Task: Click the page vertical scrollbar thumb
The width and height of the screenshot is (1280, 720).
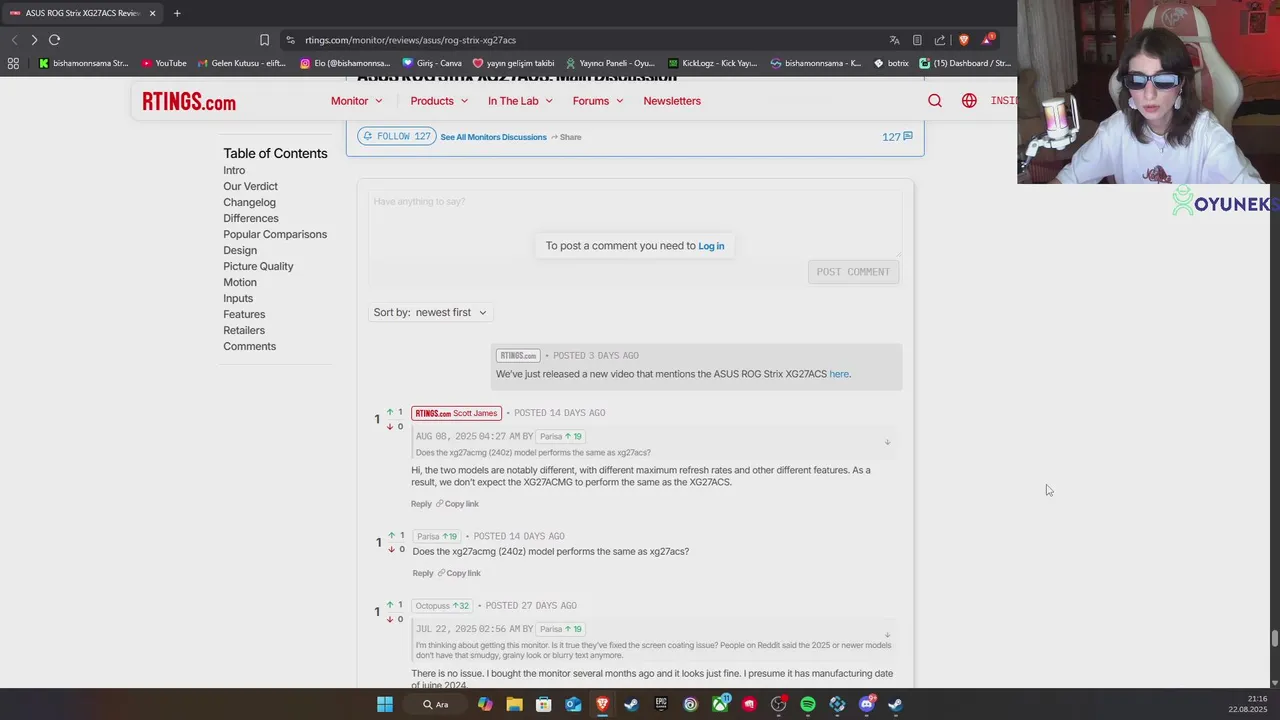Action: click(x=1274, y=639)
